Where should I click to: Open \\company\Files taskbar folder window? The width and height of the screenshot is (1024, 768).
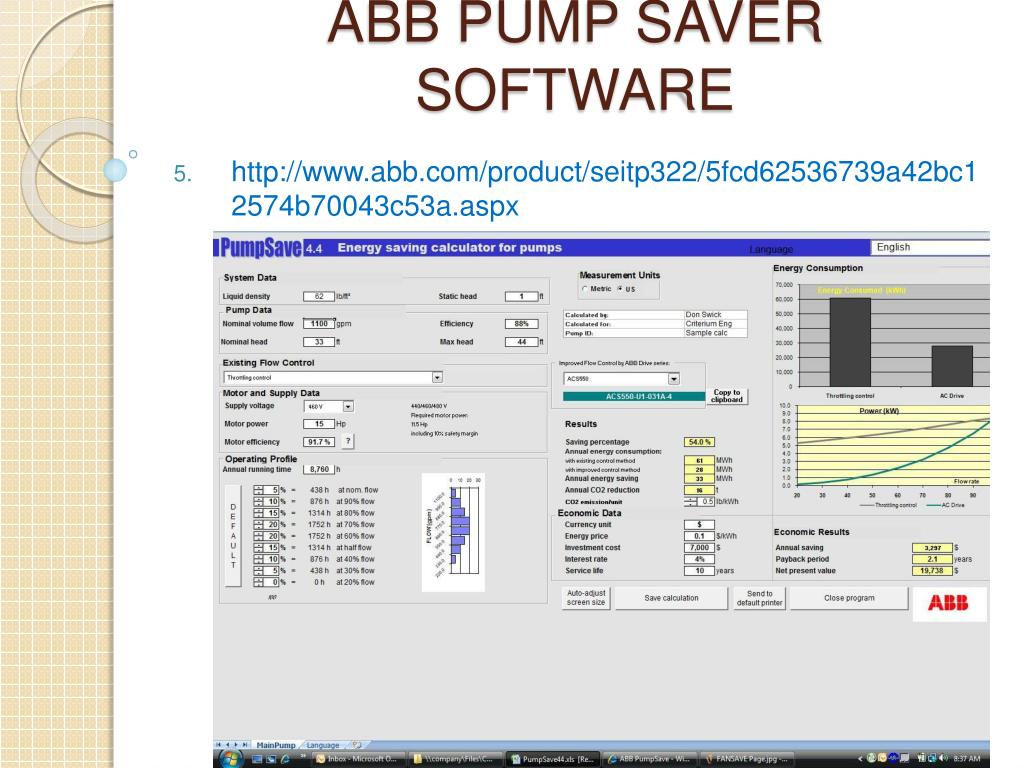pos(456,759)
